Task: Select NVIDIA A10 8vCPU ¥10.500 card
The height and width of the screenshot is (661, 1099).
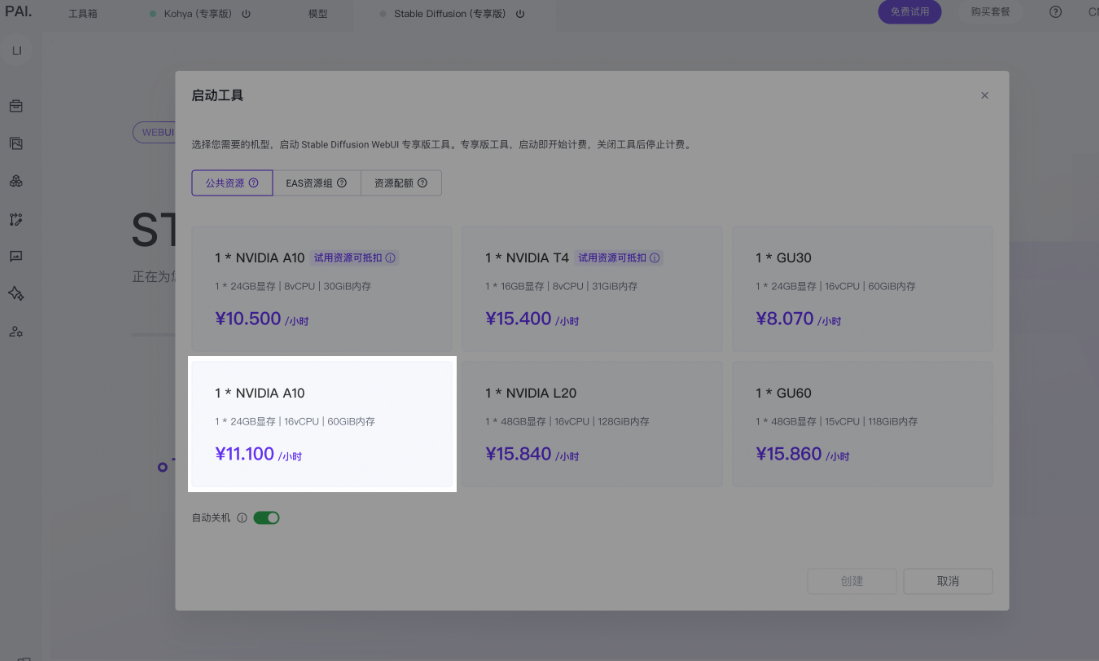Action: coord(322,289)
